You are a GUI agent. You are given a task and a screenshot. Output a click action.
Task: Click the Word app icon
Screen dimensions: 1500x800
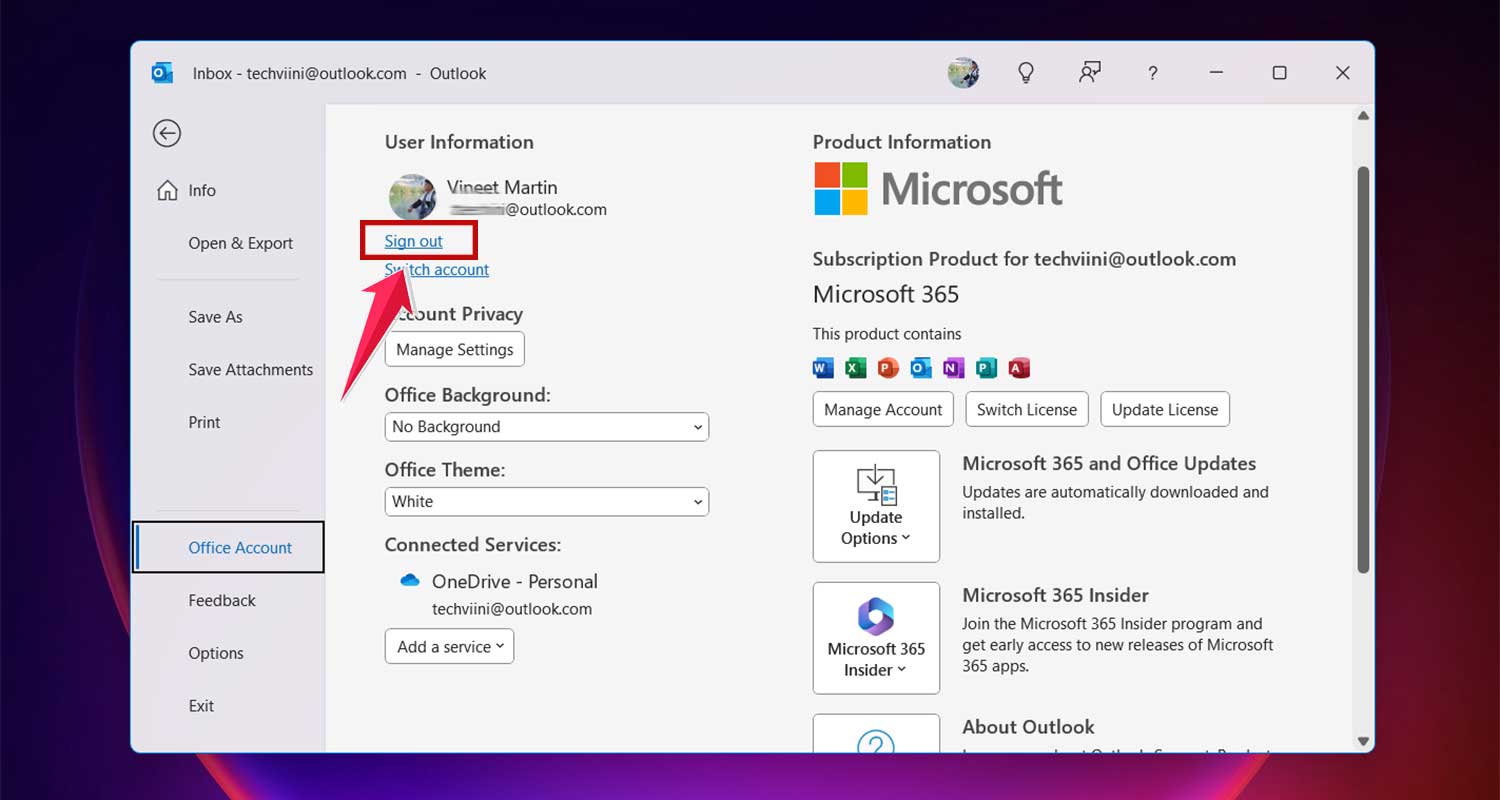pos(822,367)
